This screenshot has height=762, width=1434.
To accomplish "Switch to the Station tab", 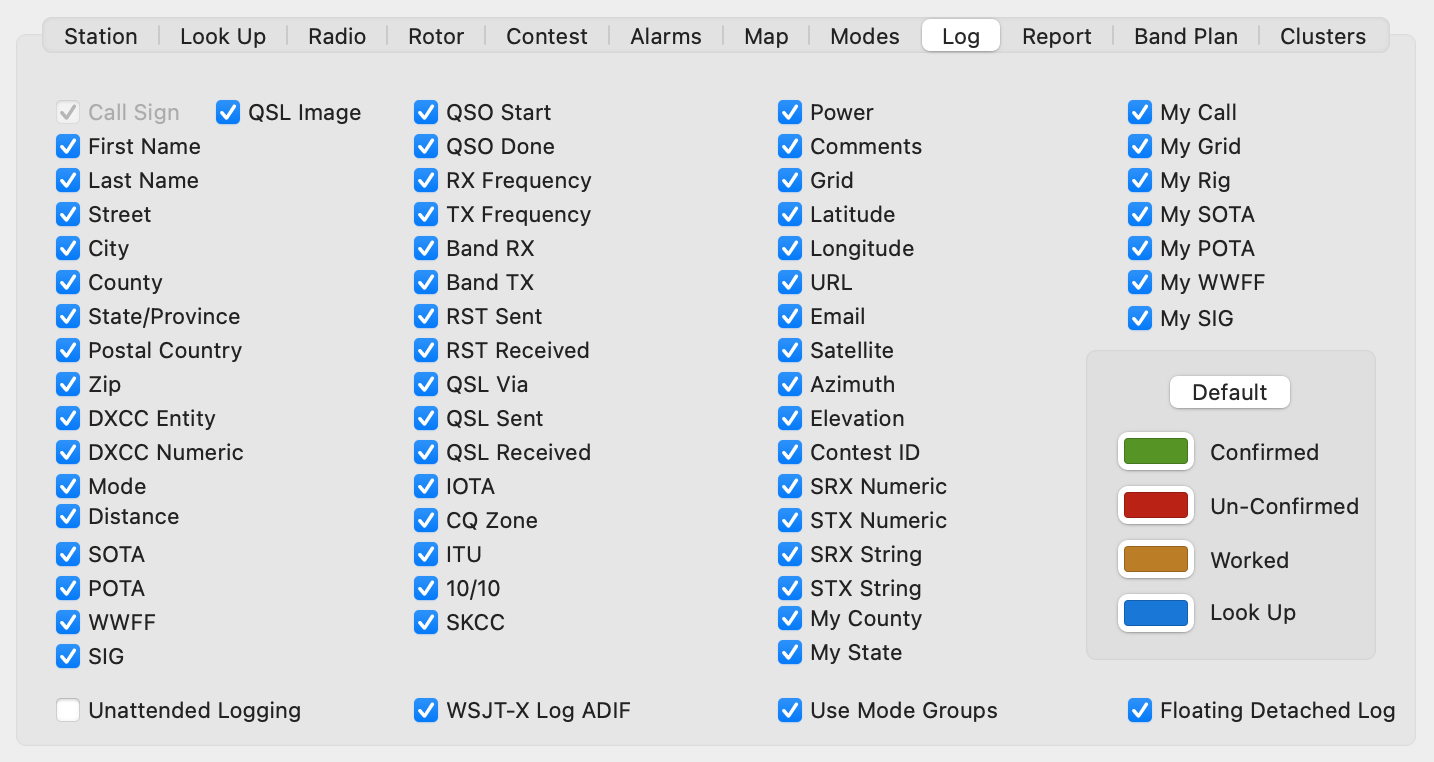I will pos(100,35).
